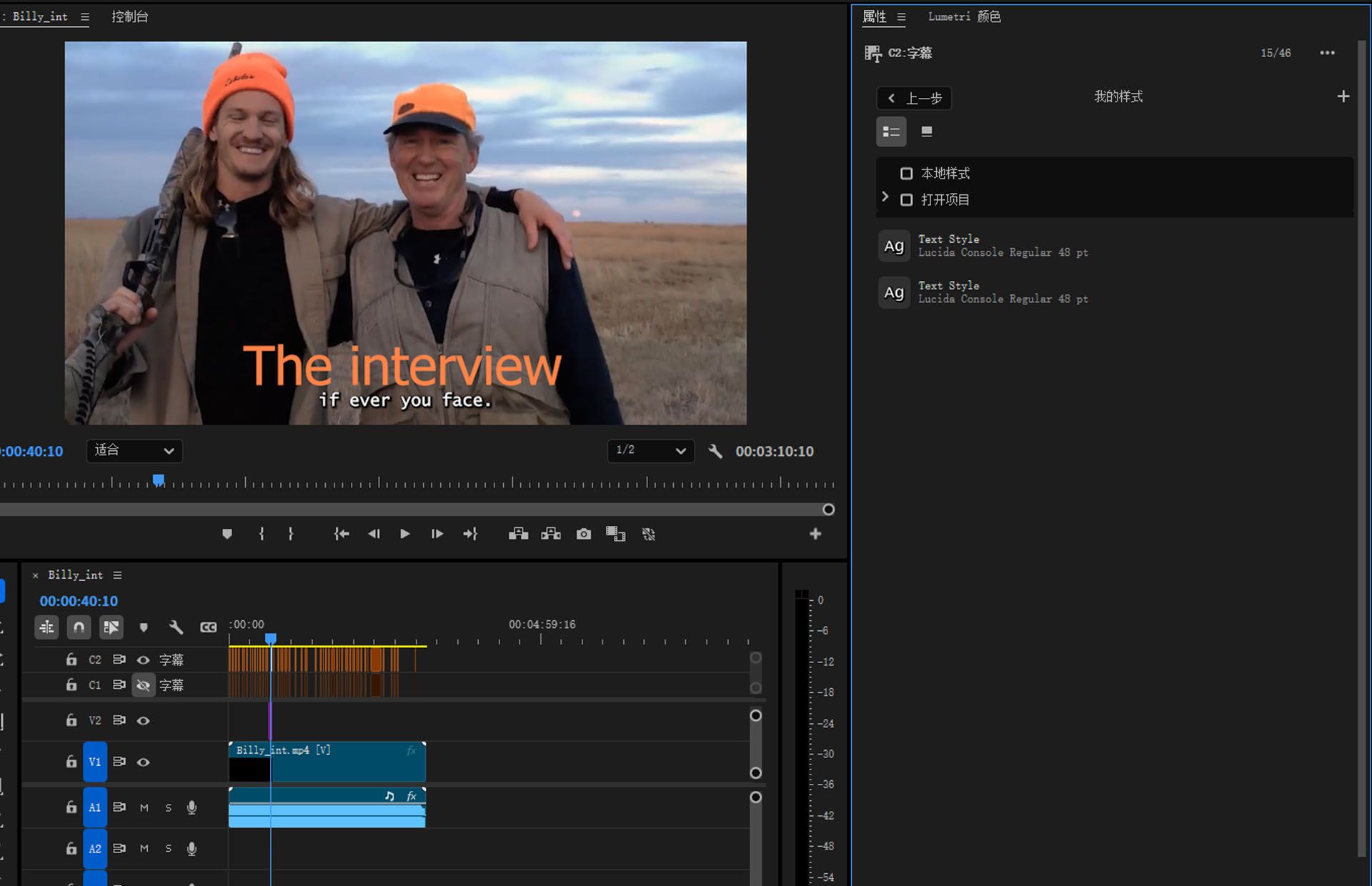Click the Lift button icon

[x=518, y=534]
